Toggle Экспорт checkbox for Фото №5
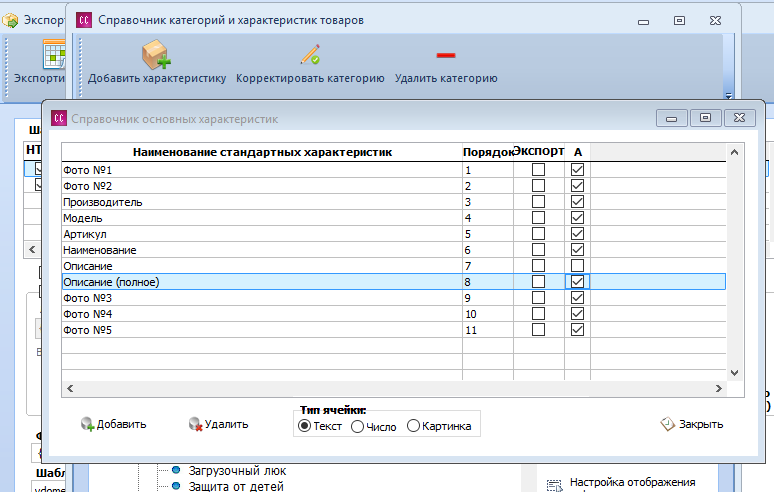 tap(539, 330)
